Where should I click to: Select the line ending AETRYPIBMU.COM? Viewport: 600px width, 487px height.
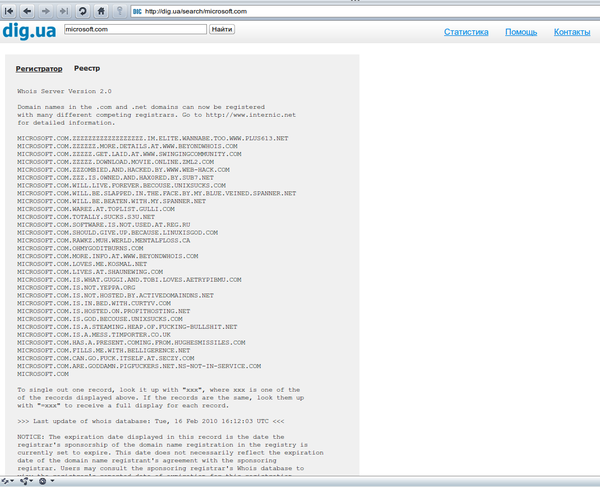tap(129, 280)
